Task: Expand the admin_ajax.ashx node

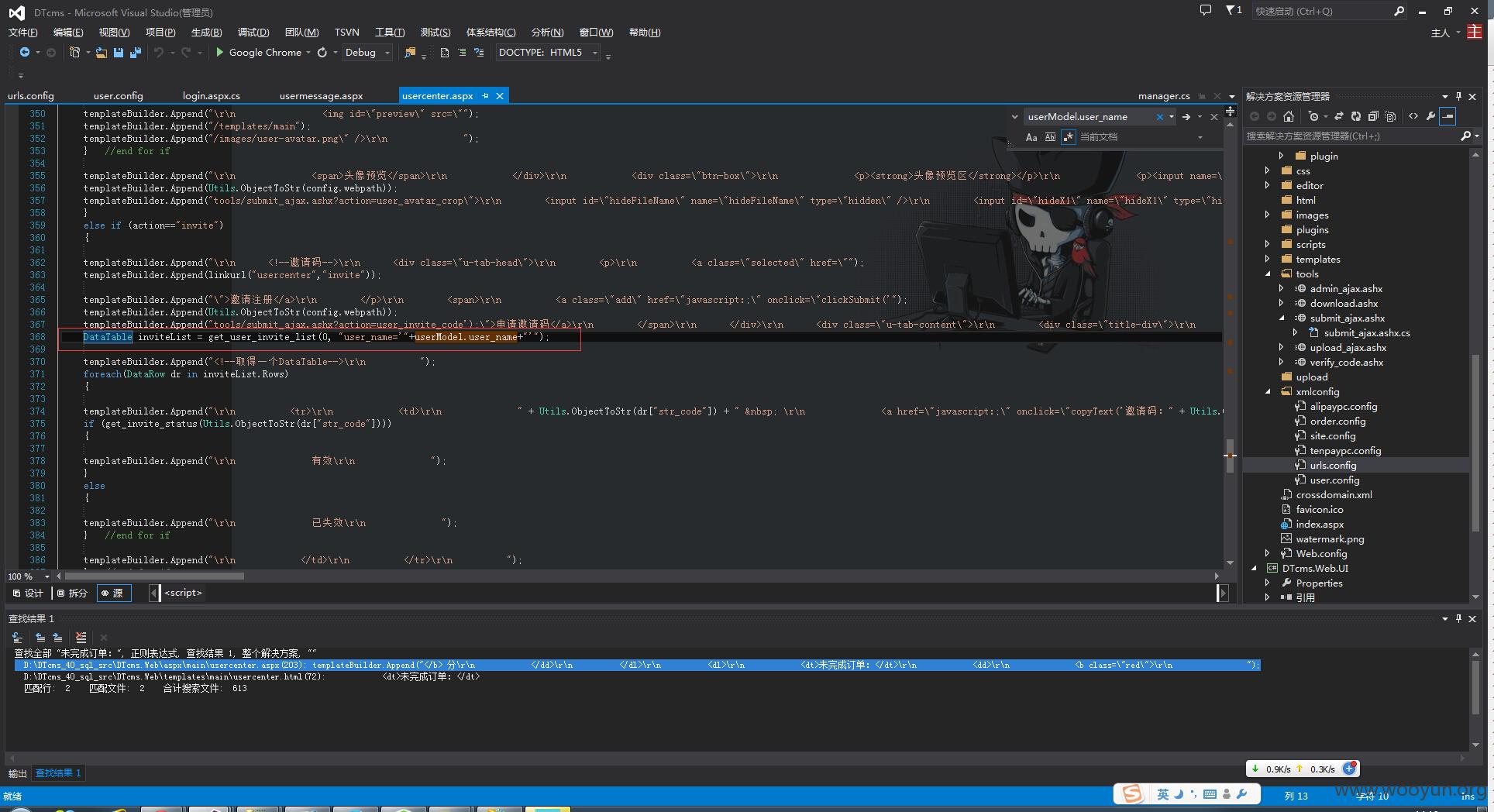Action: pyautogui.click(x=1282, y=288)
